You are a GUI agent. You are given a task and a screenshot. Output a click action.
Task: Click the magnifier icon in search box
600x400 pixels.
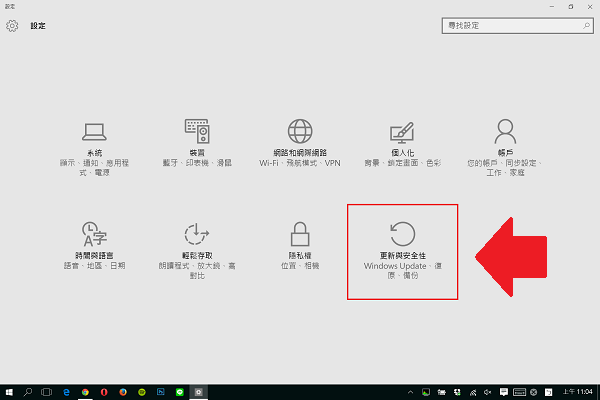(x=579, y=26)
